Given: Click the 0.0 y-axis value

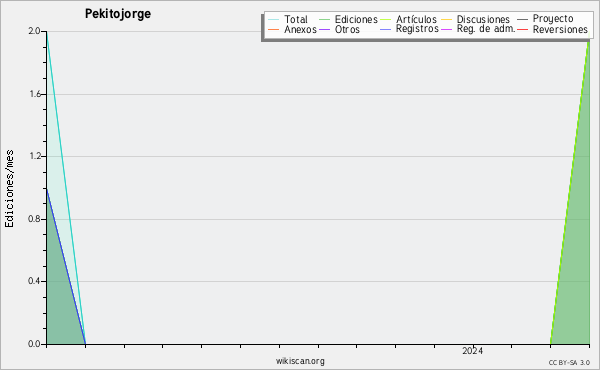Looking at the screenshot, I should (34, 344).
